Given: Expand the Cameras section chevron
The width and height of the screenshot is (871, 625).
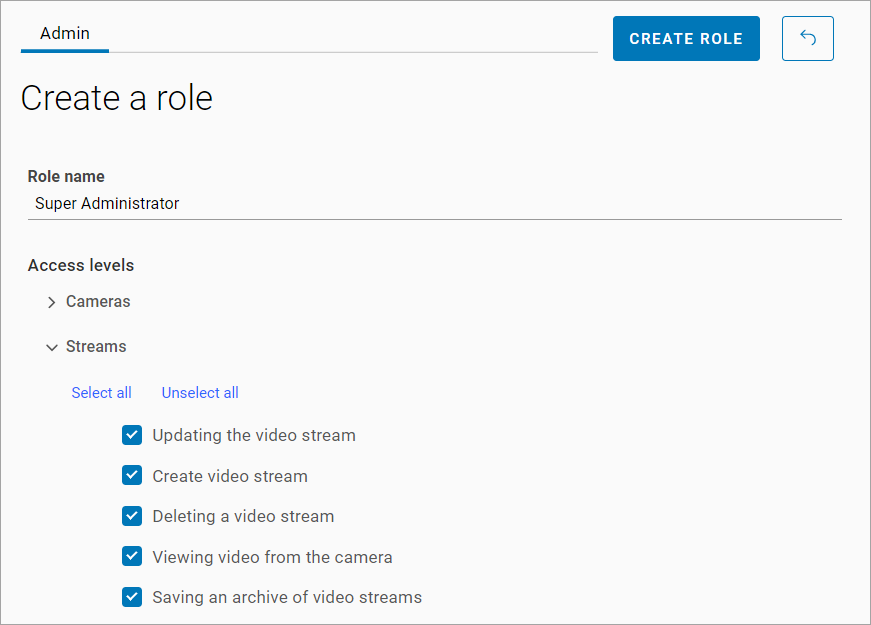Looking at the screenshot, I should point(52,302).
